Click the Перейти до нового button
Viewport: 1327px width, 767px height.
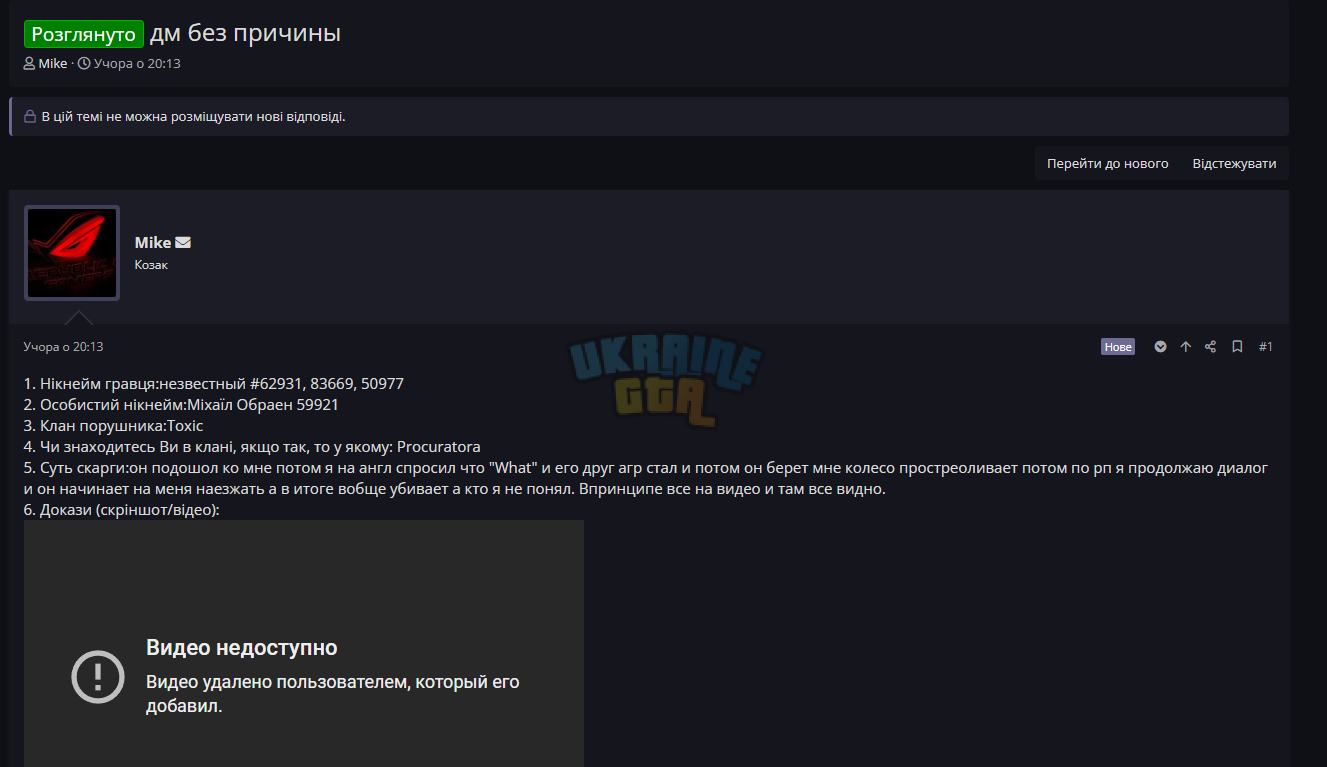click(1107, 163)
